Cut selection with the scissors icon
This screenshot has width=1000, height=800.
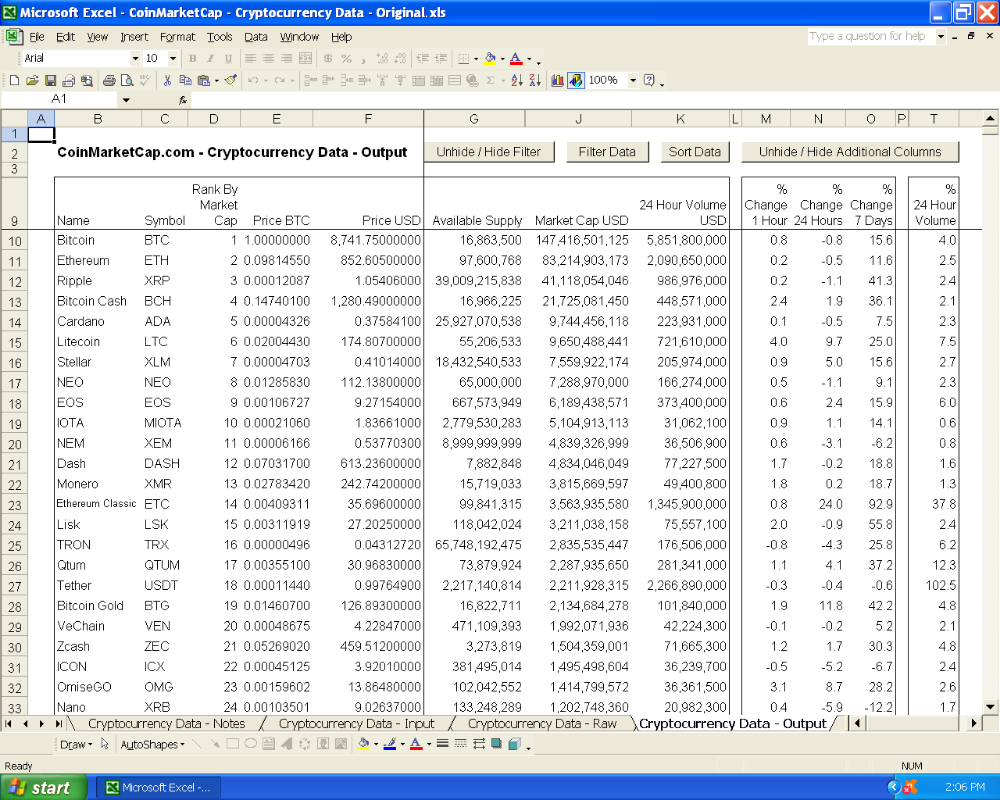pos(167,80)
